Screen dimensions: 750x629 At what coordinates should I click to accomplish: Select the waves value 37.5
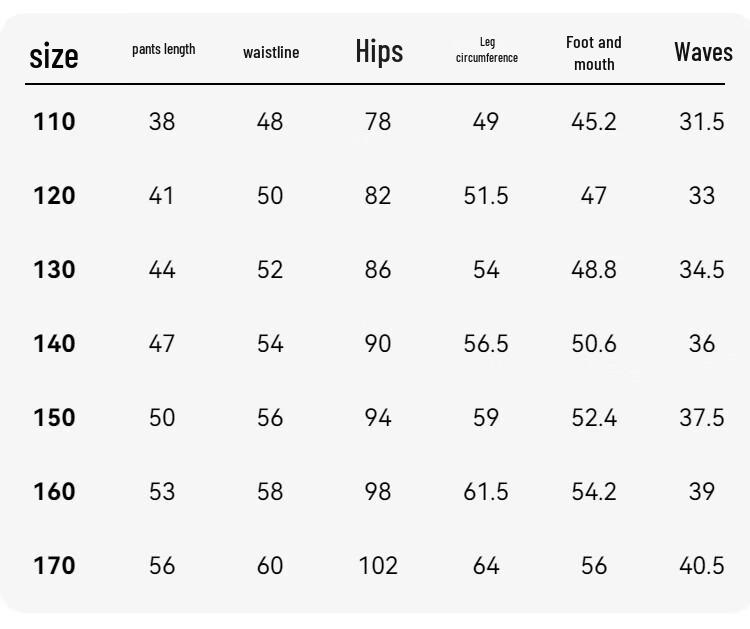(702, 417)
